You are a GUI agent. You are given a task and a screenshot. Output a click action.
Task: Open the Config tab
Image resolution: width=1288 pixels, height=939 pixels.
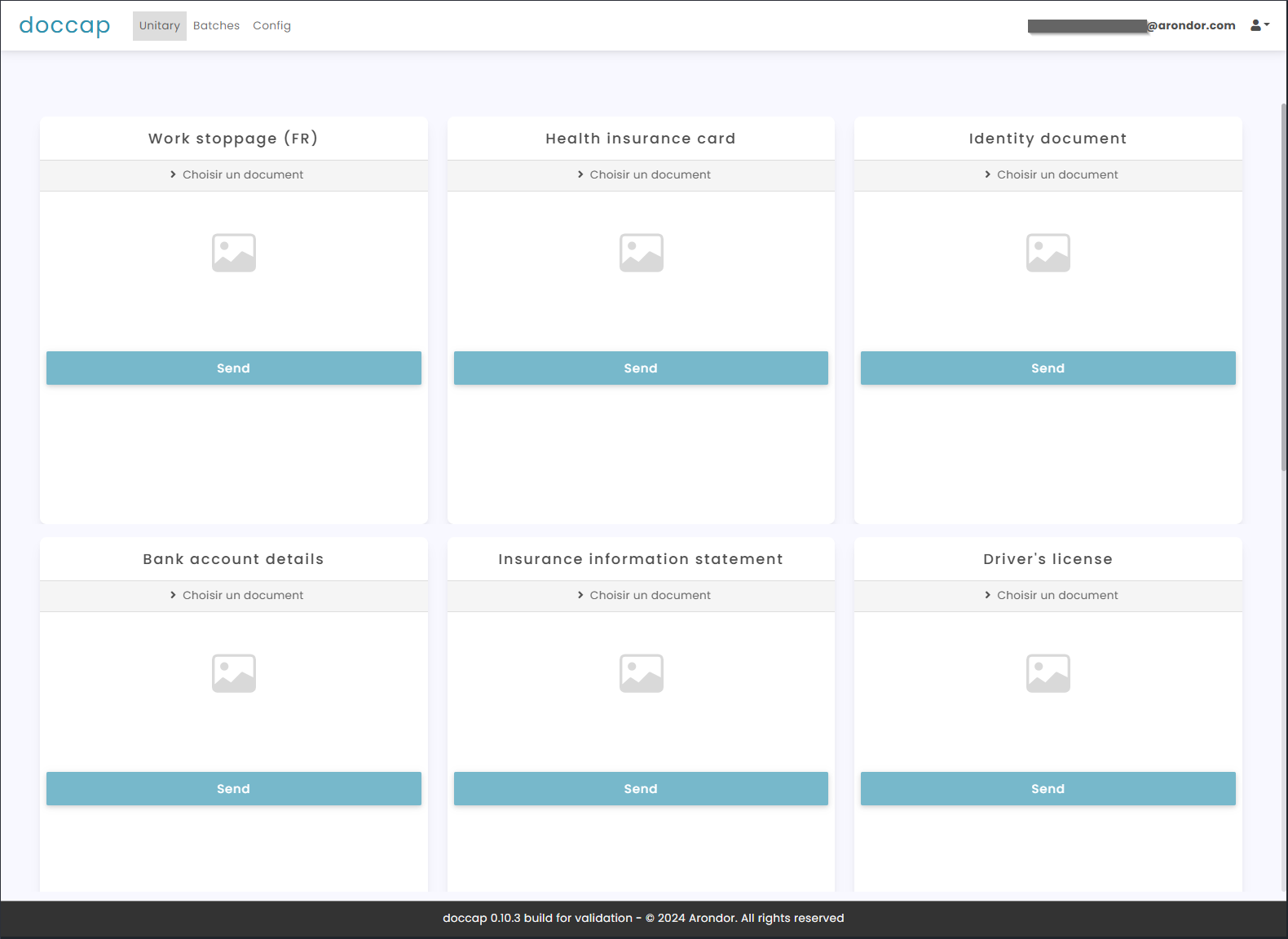271,26
